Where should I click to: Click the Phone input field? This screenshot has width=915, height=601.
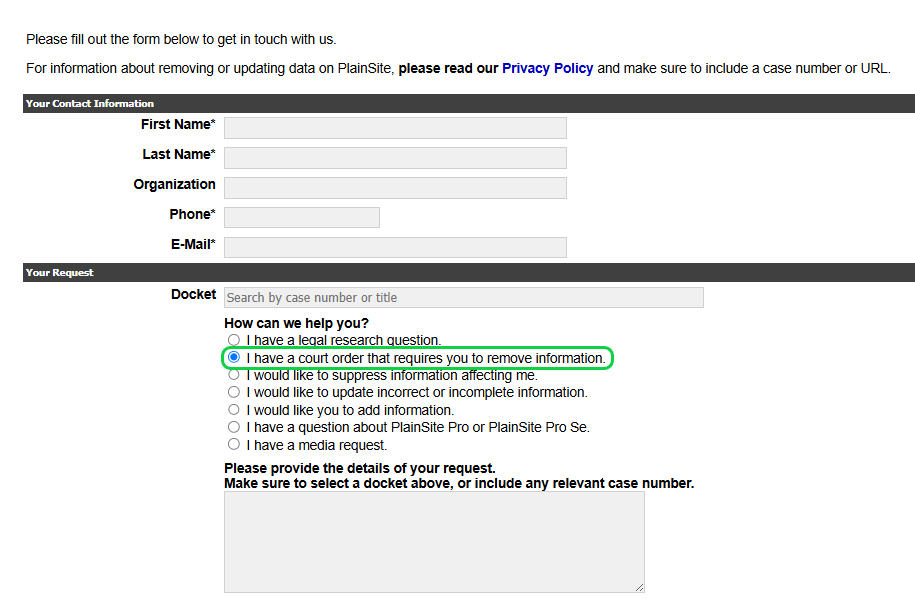(301, 217)
